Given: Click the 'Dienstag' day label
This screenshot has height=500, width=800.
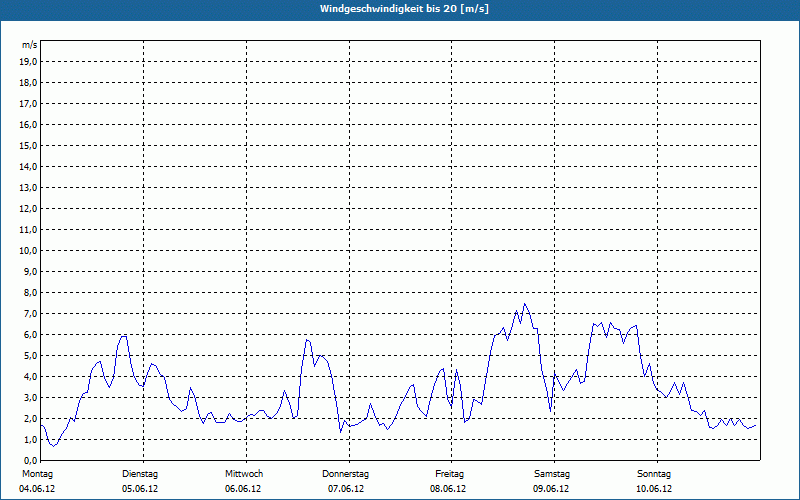Looking at the screenshot, I should [x=140, y=474].
